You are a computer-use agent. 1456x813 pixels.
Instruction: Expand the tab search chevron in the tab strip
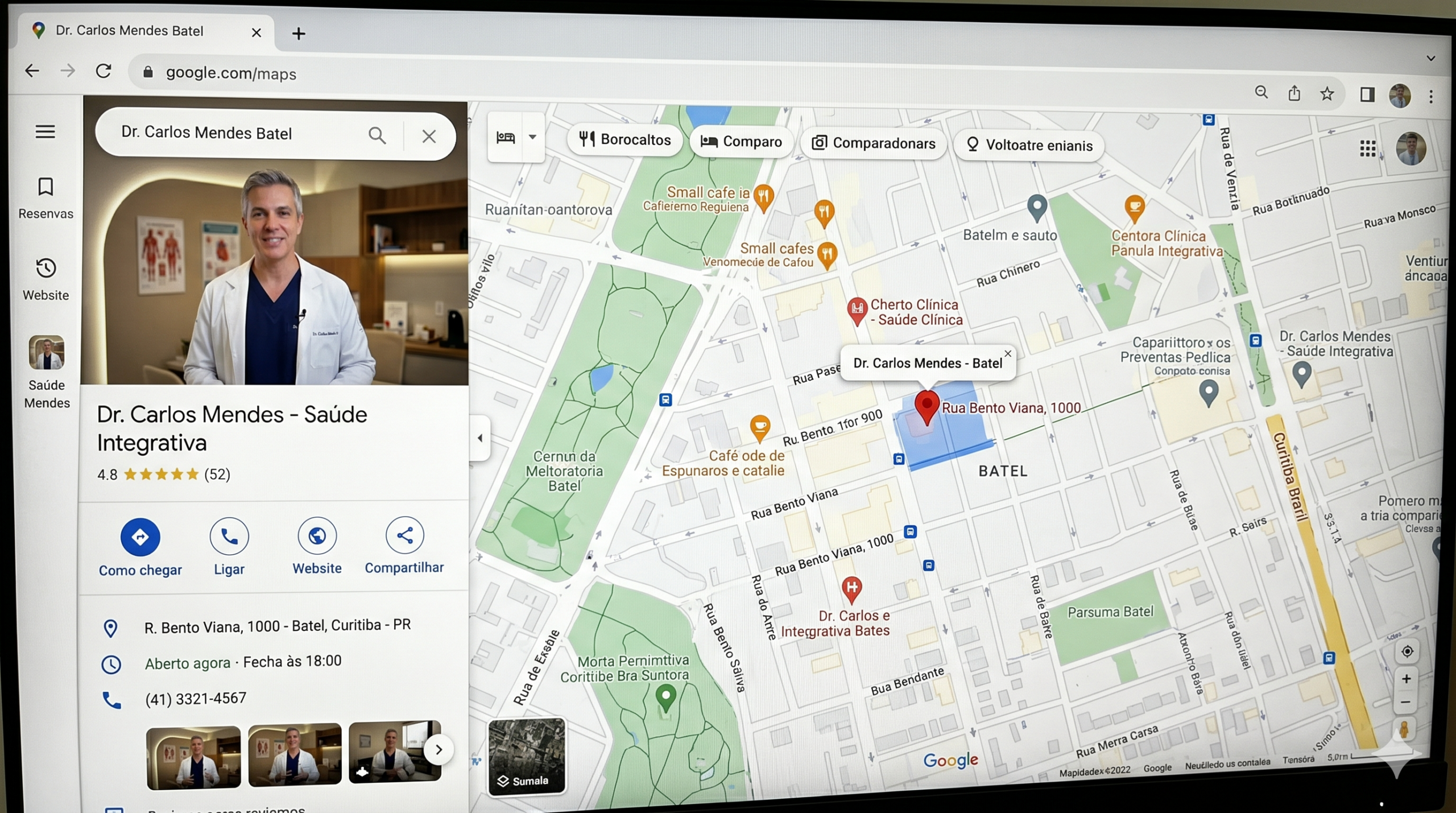click(1431, 58)
